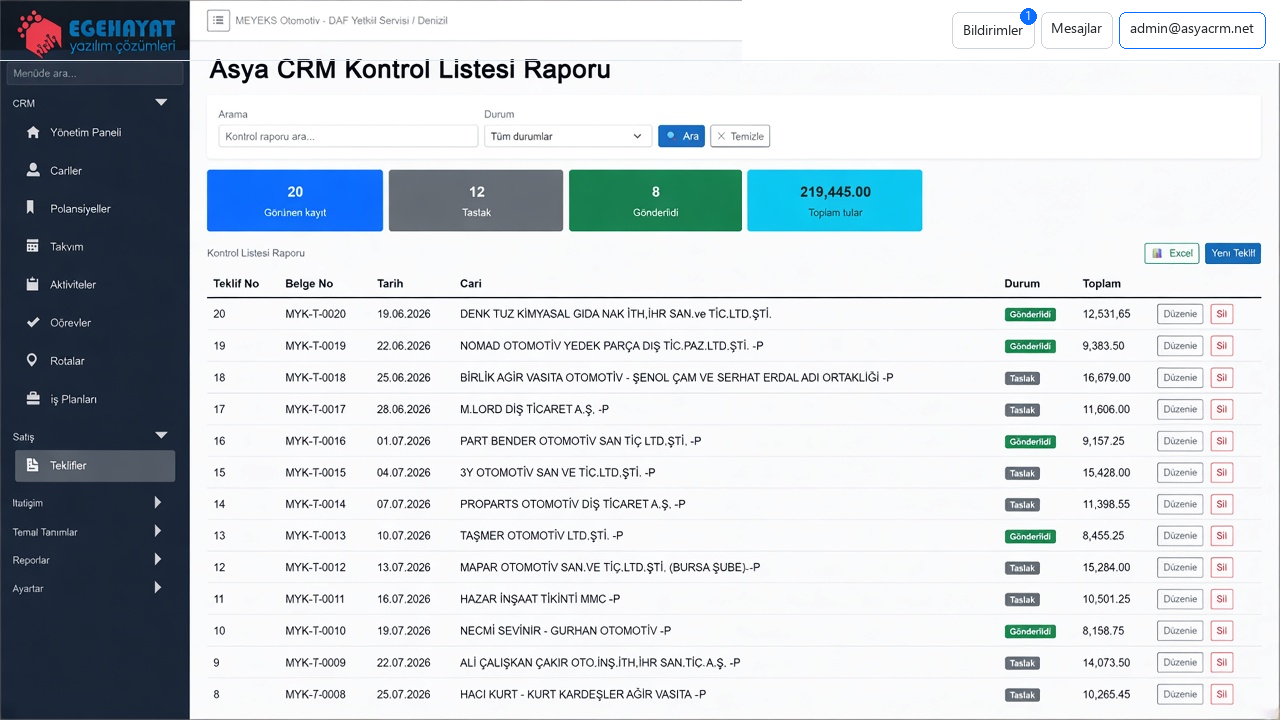The width and height of the screenshot is (1280, 720).
Task: Click the Egehayat logo in the sidebar
Action: 97,33
